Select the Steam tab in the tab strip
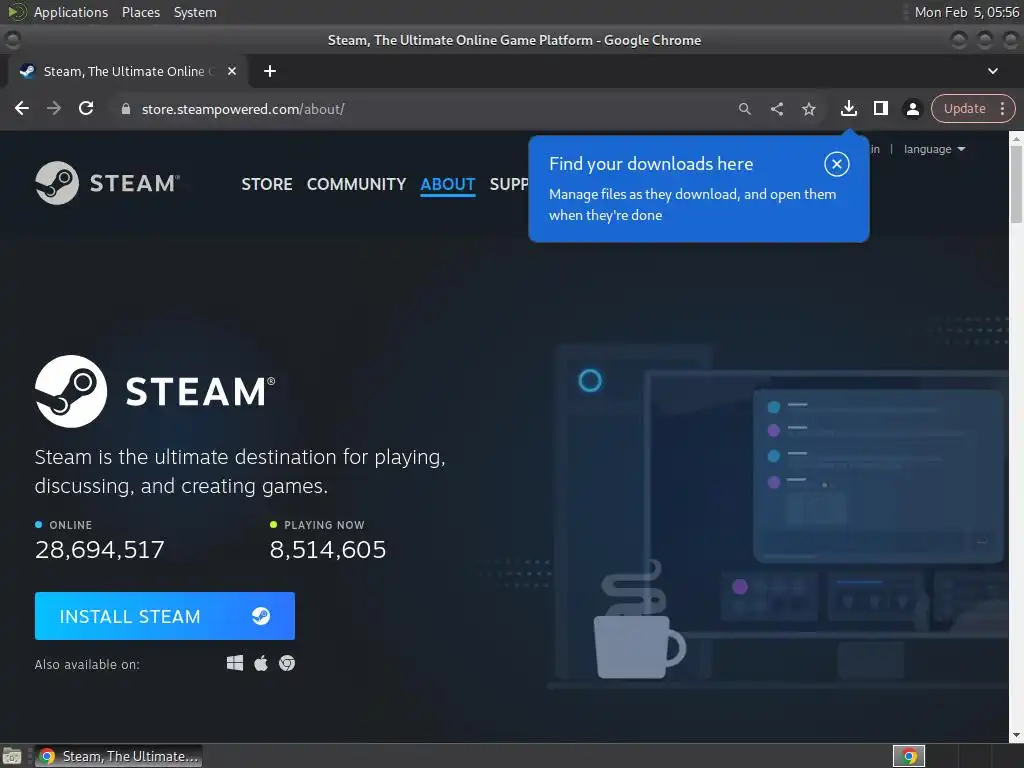 pos(128,71)
